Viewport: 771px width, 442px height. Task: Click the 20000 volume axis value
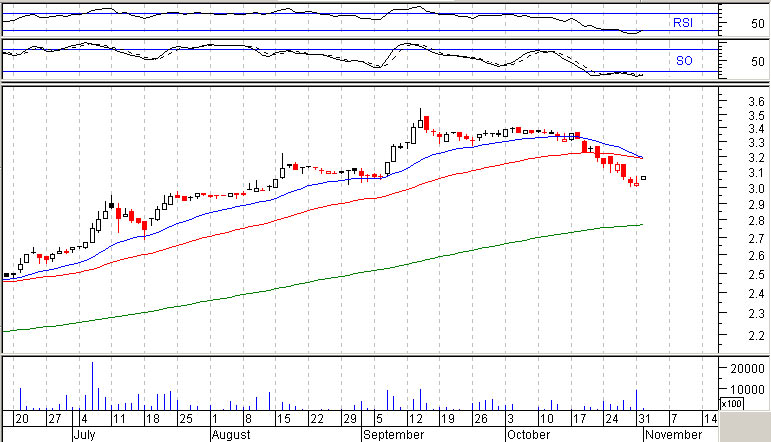pos(747,369)
